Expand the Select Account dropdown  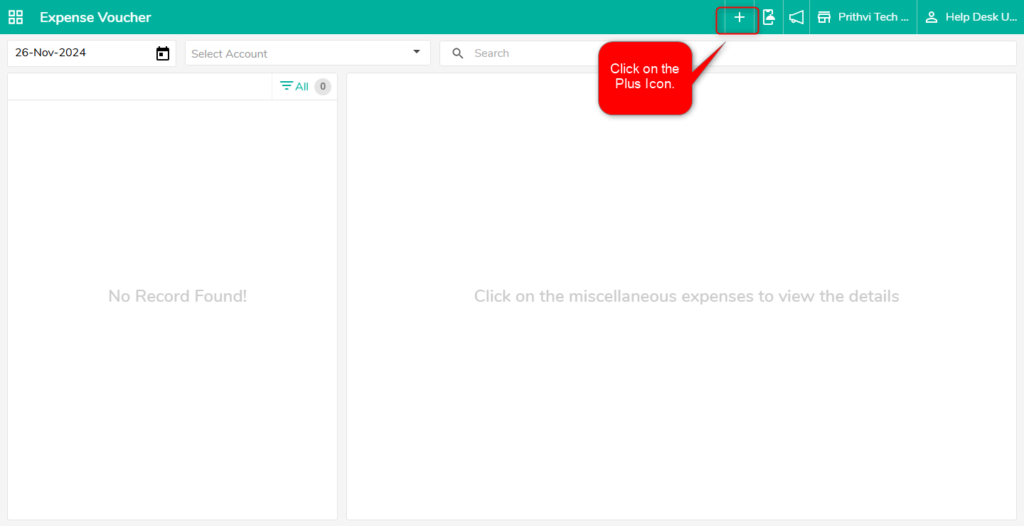click(308, 54)
